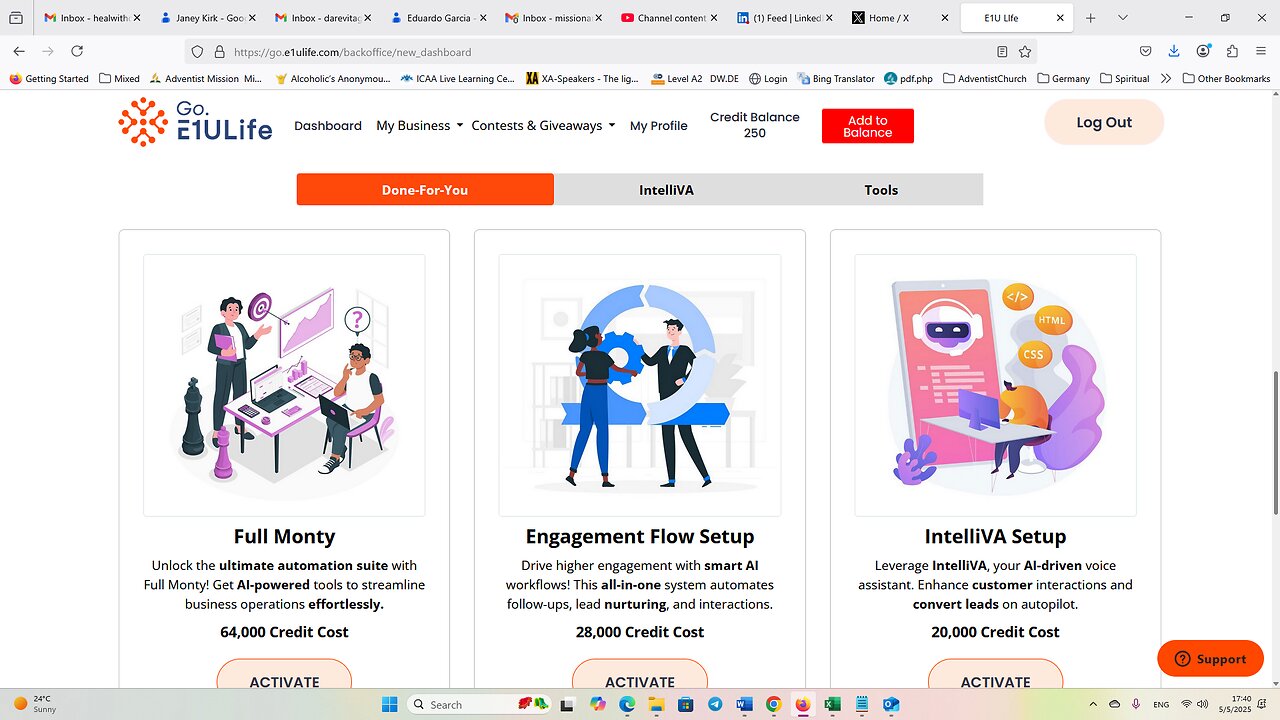Open the Support chat button
1280x720 pixels.
(1210, 659)
